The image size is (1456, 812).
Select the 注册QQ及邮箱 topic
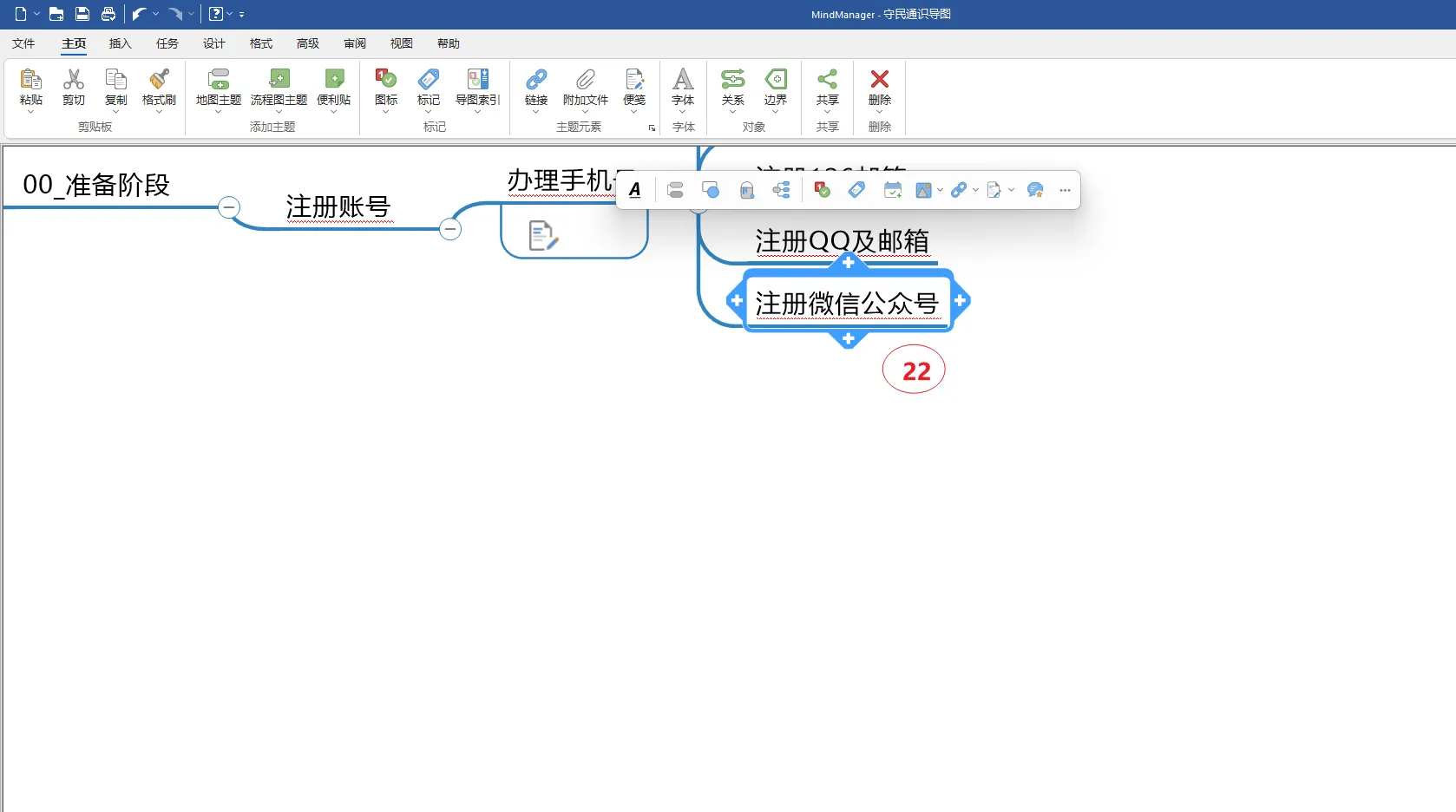[x=843, y=241]
